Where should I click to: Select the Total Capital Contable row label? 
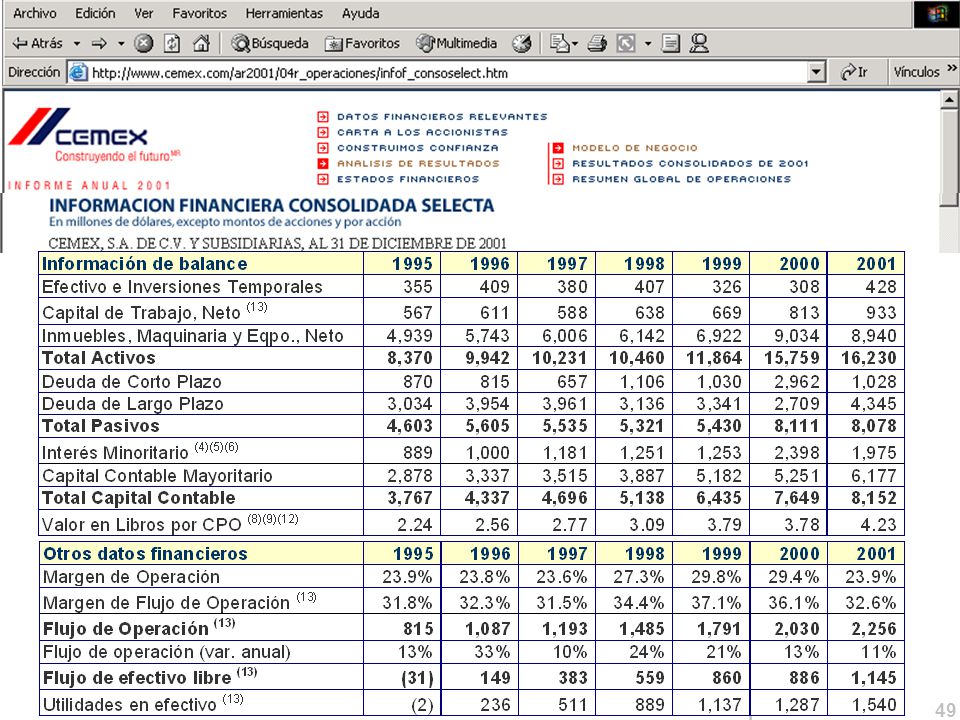(138, 498)
